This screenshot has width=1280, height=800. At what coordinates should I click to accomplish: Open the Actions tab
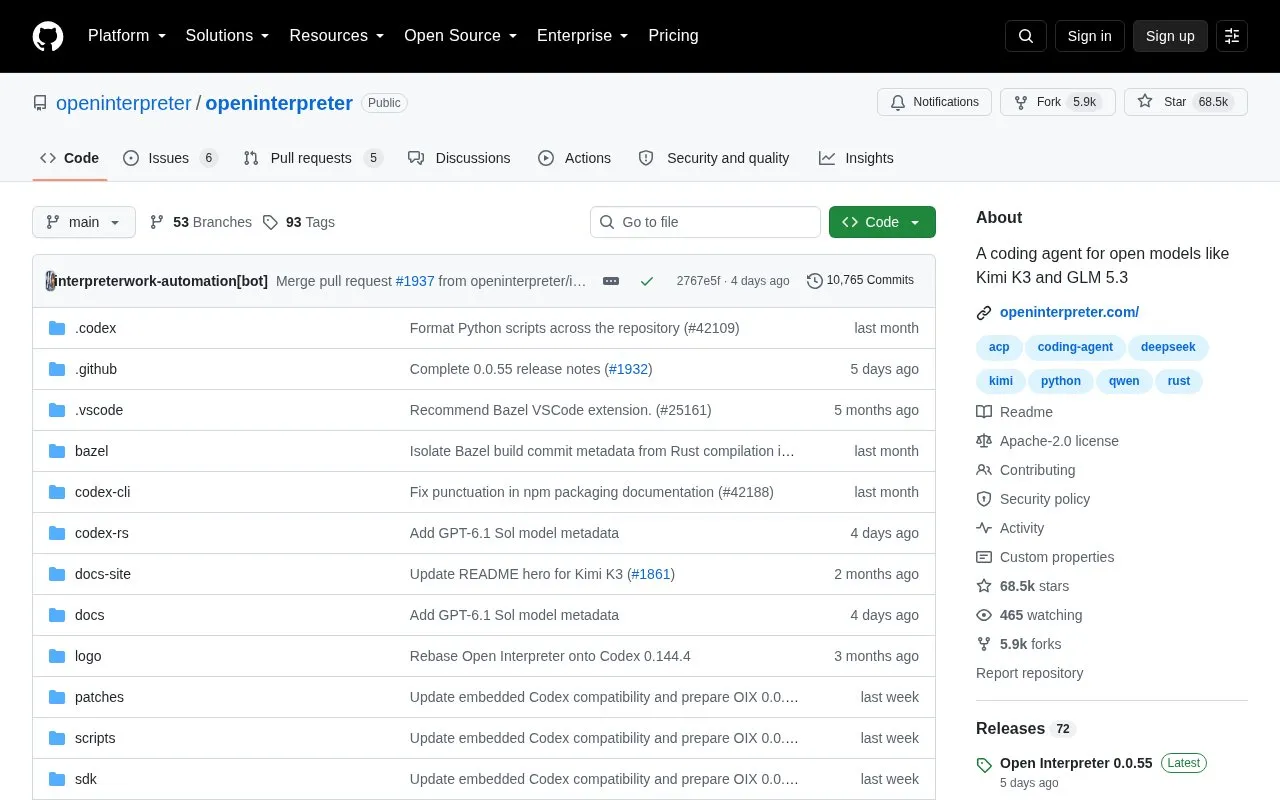tap(574, 158)
